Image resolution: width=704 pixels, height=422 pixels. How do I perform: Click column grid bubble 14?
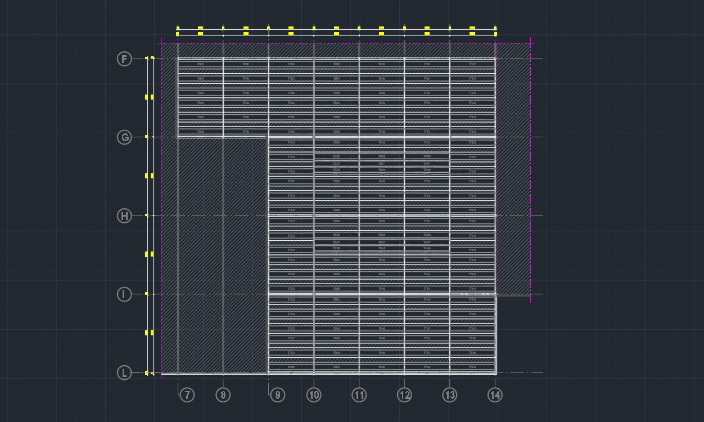494,395
